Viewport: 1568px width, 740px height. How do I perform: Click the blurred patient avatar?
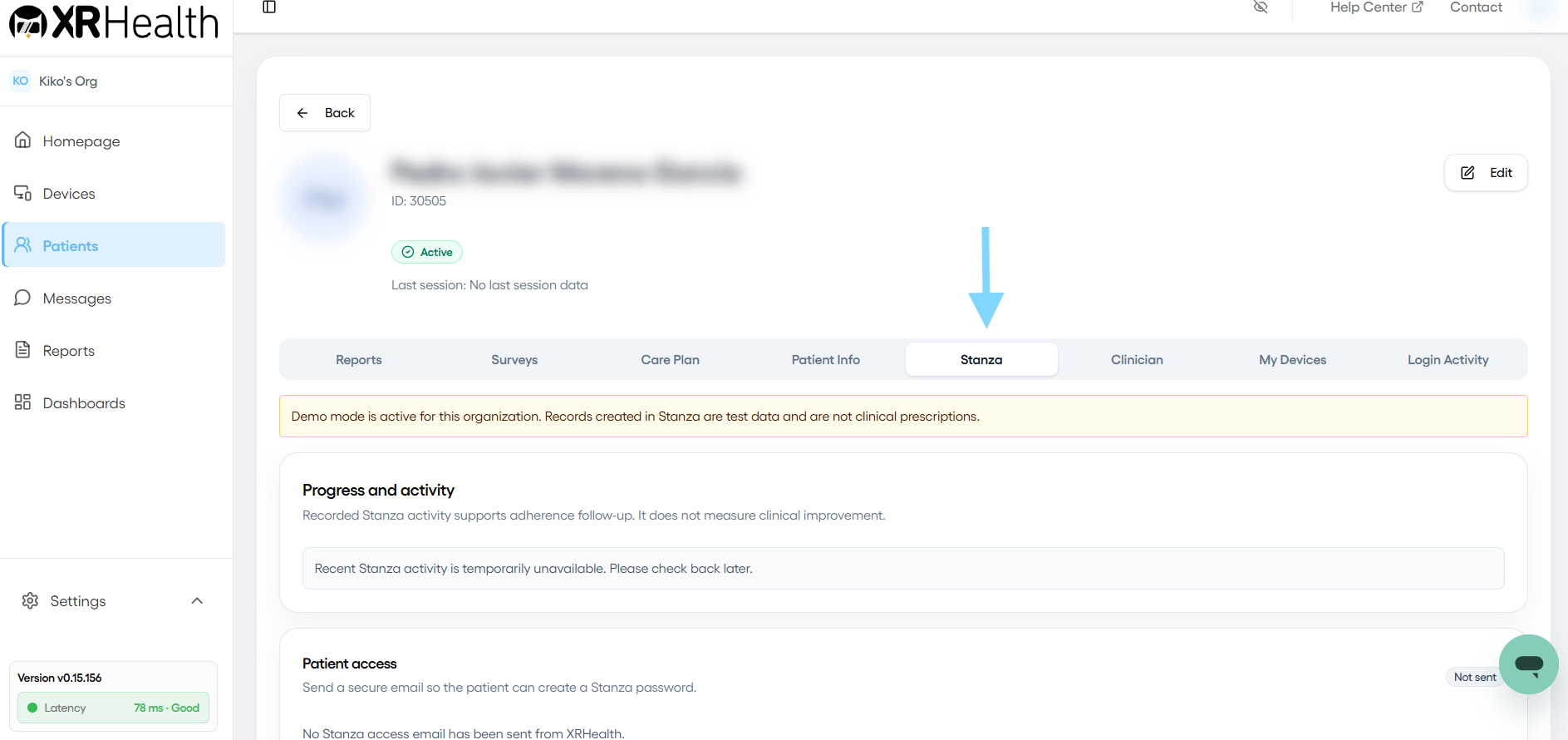(x=325, y=199)
